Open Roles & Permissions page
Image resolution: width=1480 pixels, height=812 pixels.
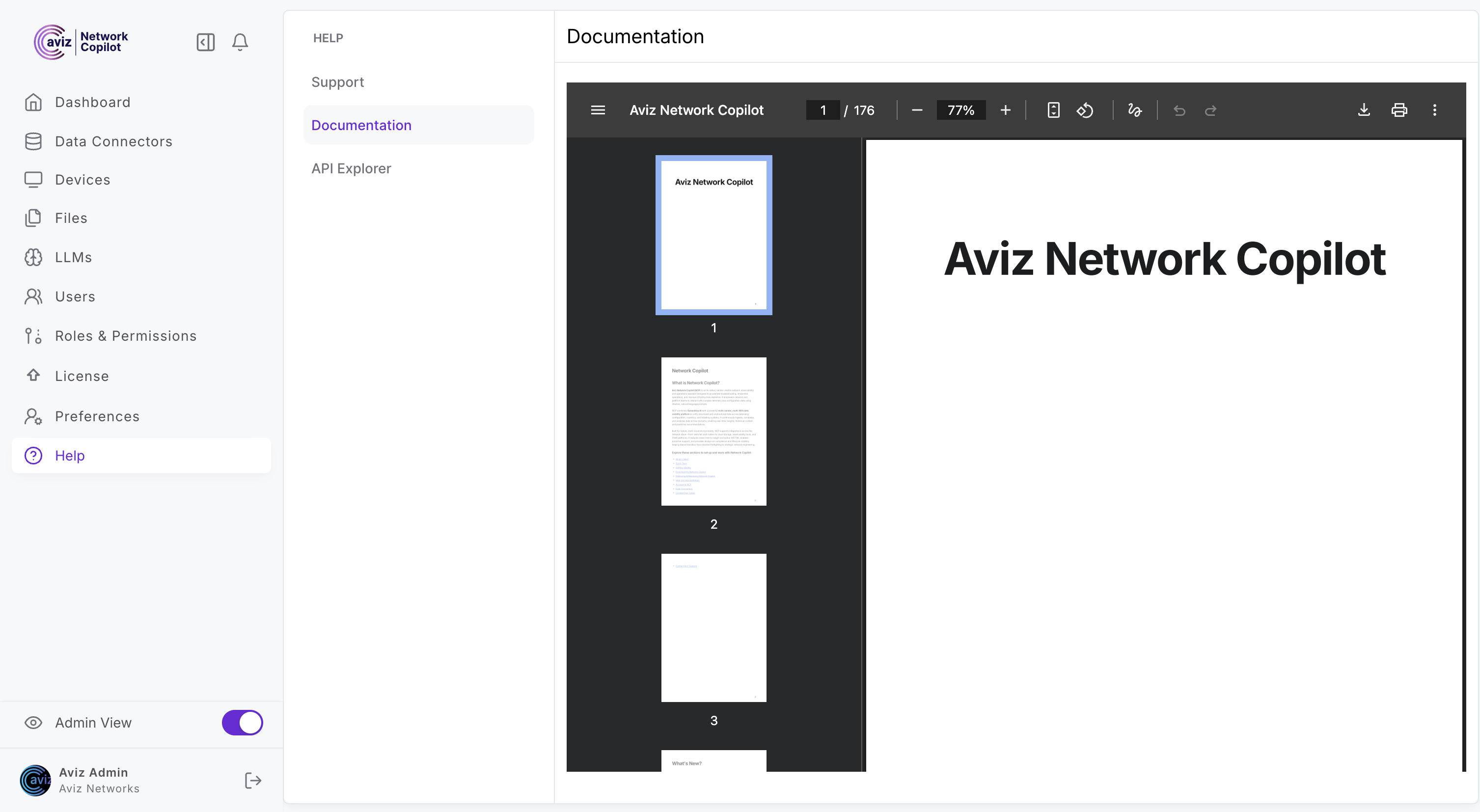125,336
